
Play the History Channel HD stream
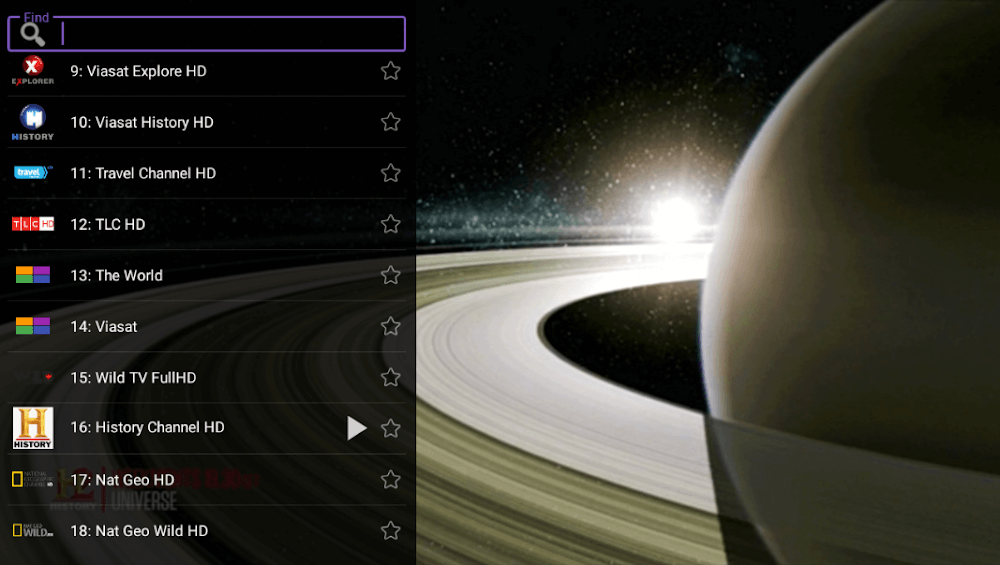tap(357, 428)
